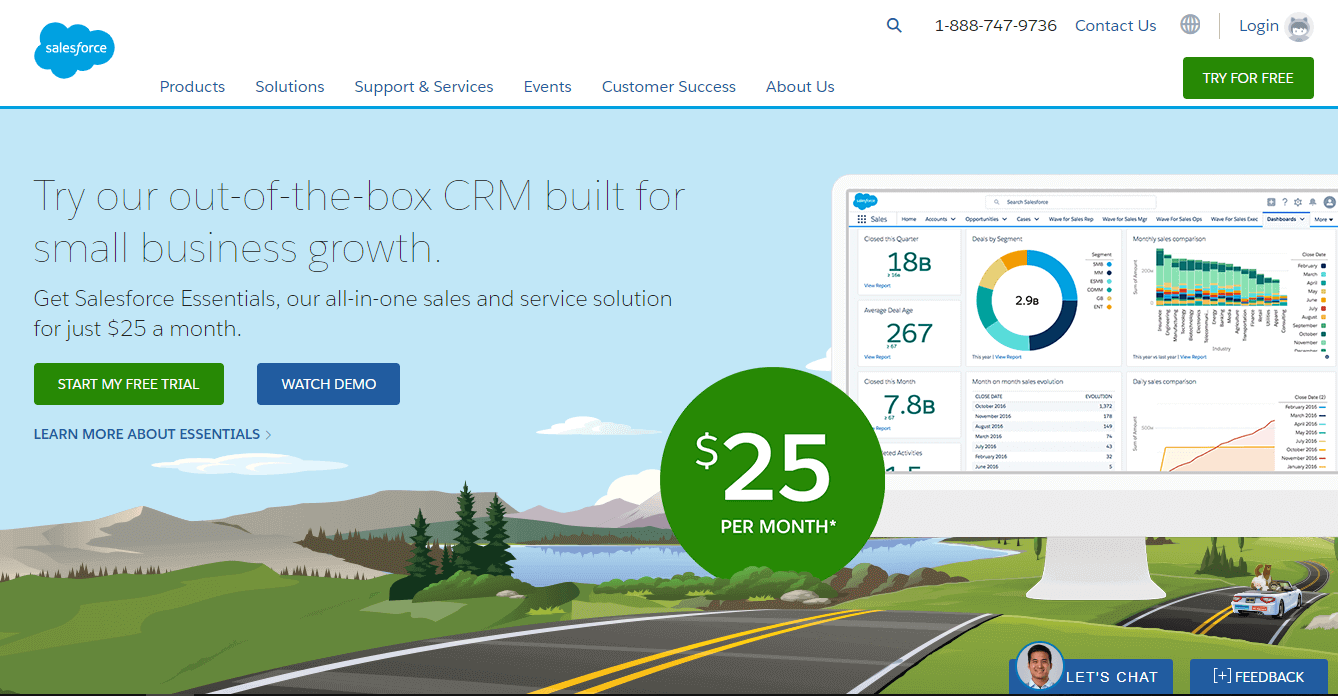The height and width of the screenshot is (696, 1338).
Task: Click the '7.8B' Closed this Month value
Action: click(x=909, y=405)
